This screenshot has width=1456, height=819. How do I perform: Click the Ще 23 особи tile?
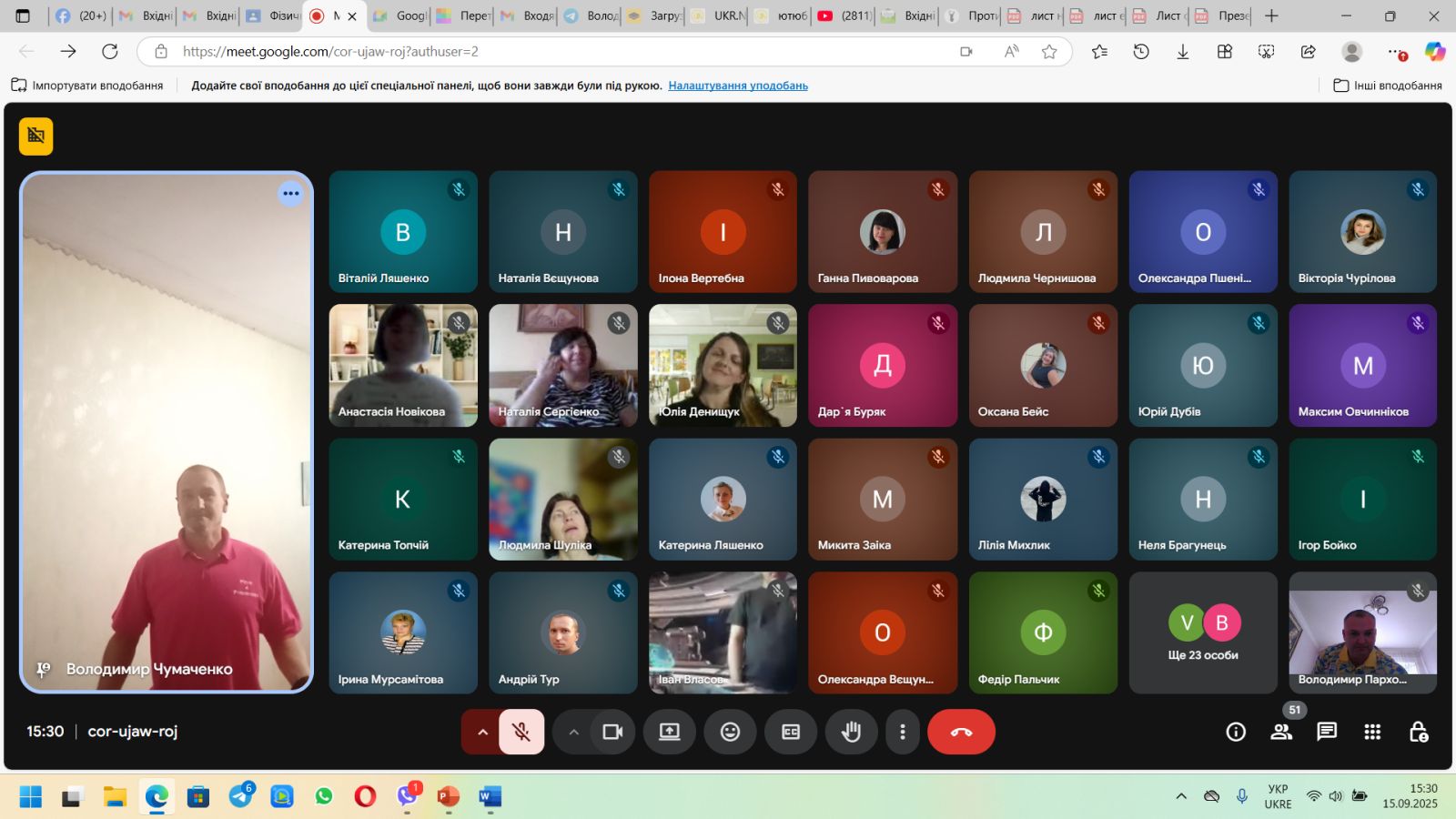1203,633
